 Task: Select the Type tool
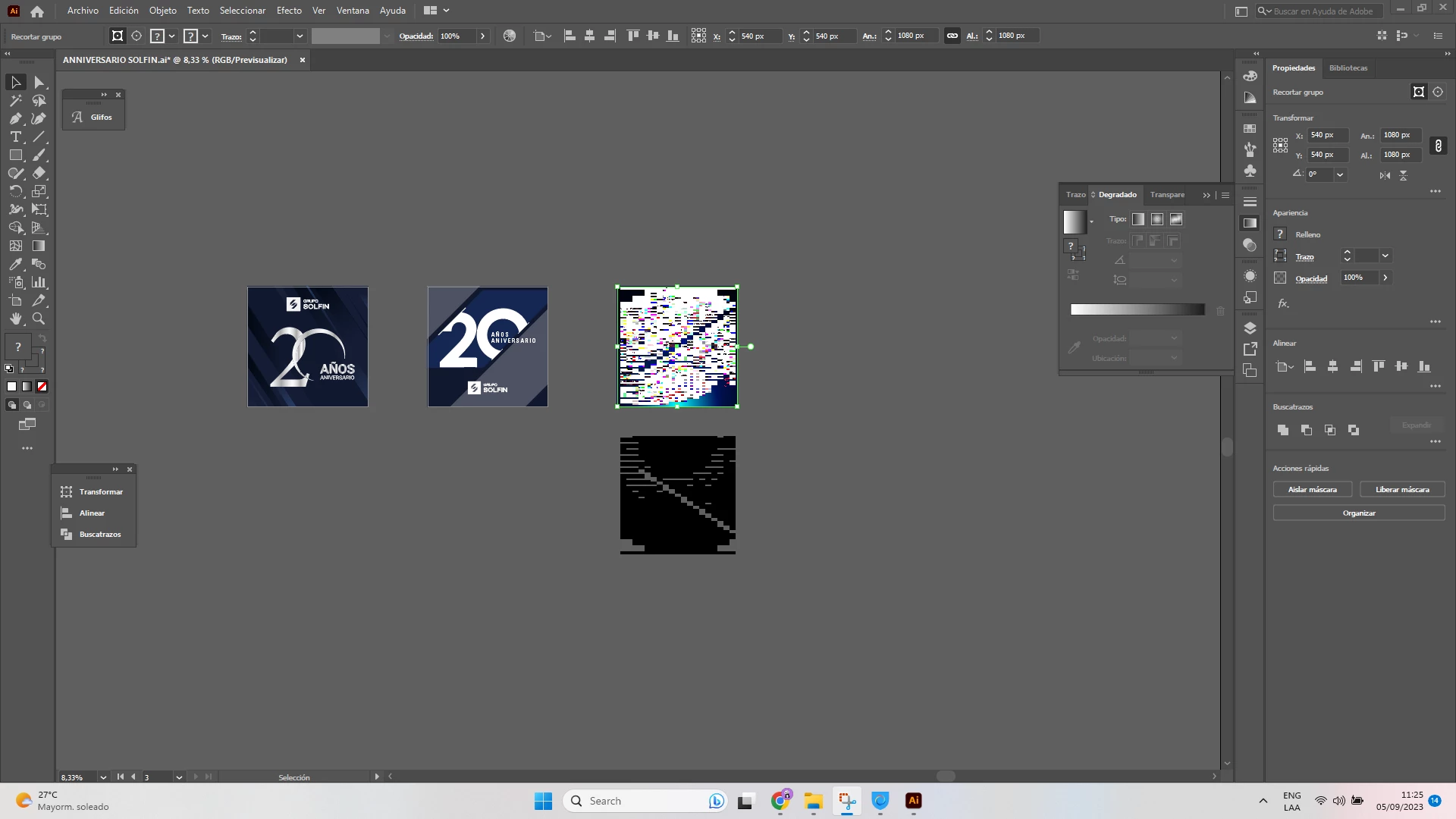pos(15,137)
